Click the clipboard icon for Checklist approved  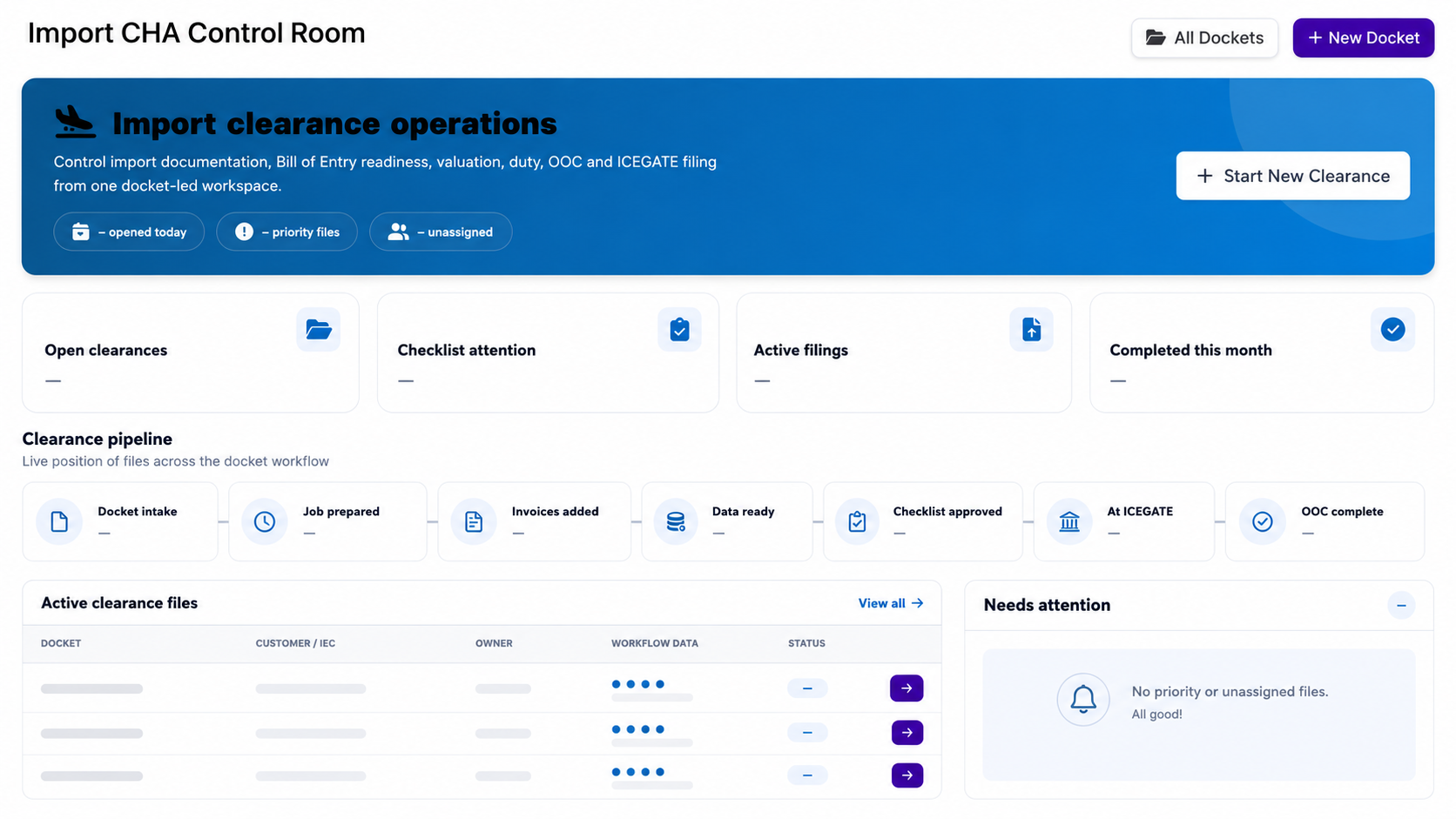click(857, 521)
